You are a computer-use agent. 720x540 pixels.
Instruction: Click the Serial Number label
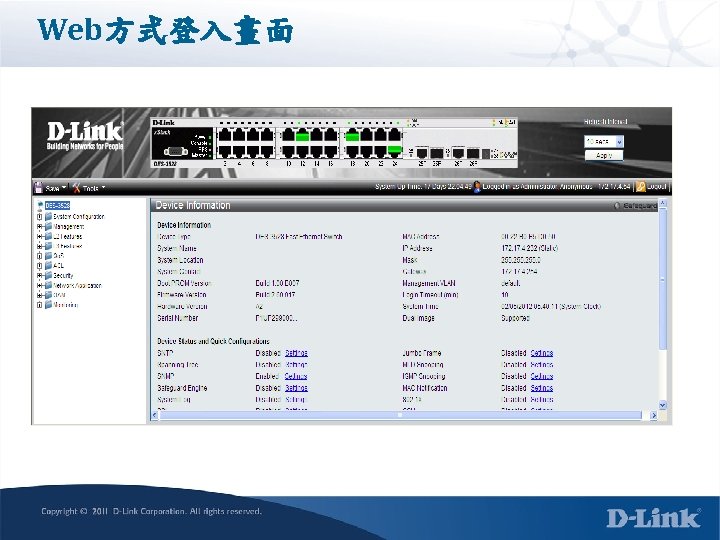click(x=178, y=318)
